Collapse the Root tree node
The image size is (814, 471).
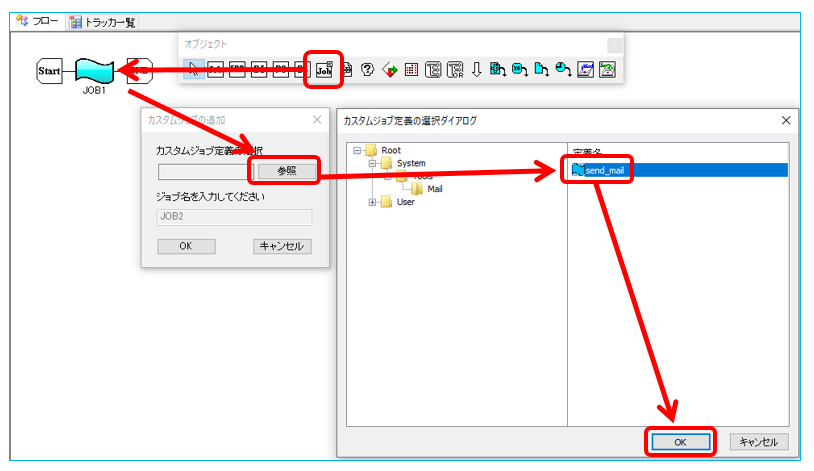pos(355,150)
